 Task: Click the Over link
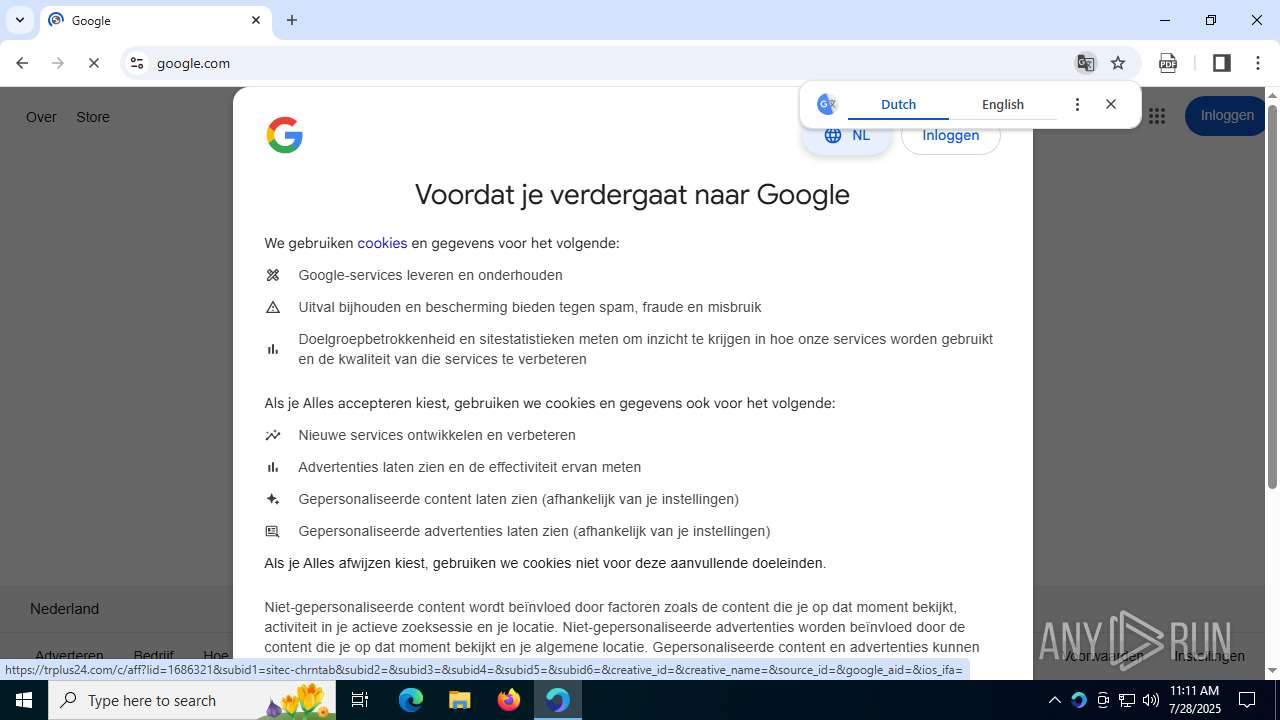[x=41, y=117]
